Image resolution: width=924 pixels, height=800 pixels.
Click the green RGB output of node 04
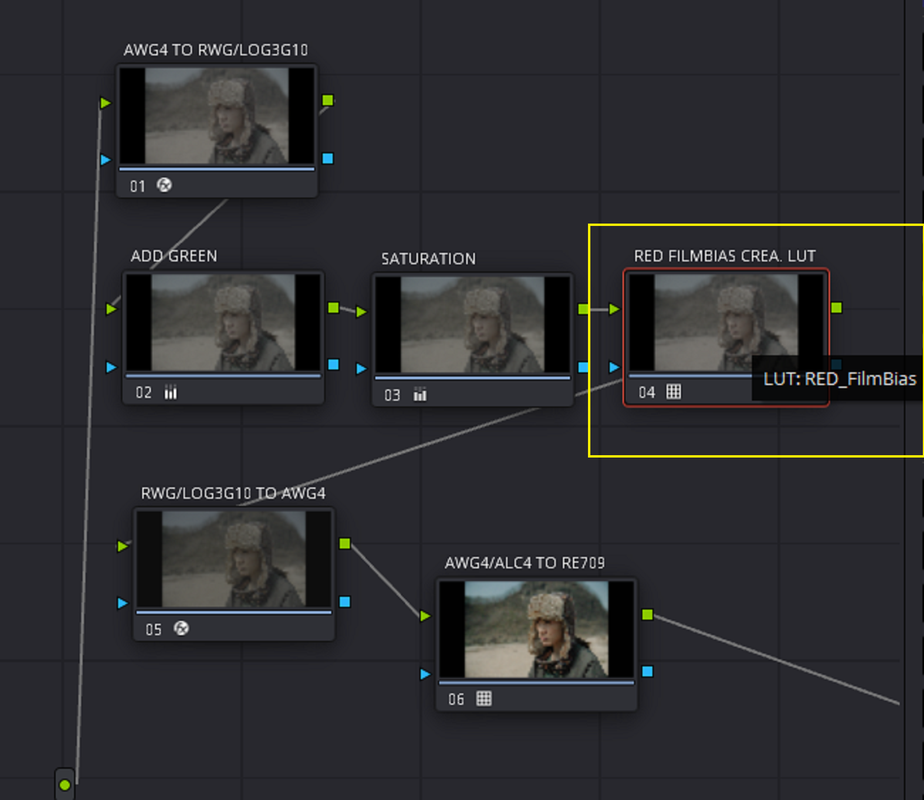837,308
